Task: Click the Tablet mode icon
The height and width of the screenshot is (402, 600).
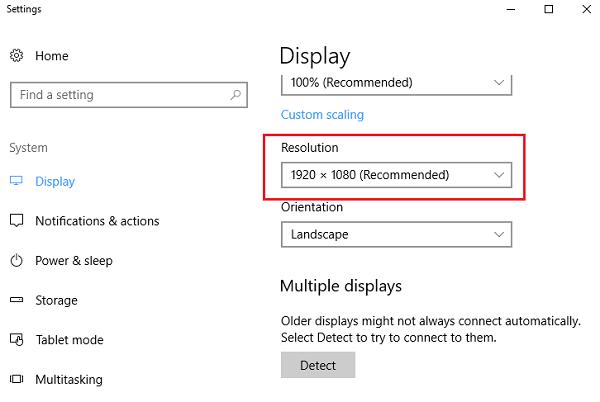Action: (x=16, y=340)
